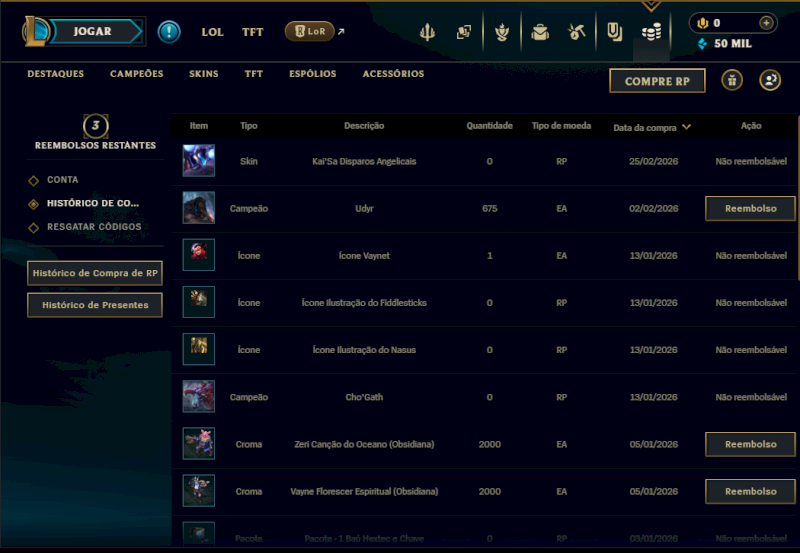Open the Loot chest icon

pos(540,32)
